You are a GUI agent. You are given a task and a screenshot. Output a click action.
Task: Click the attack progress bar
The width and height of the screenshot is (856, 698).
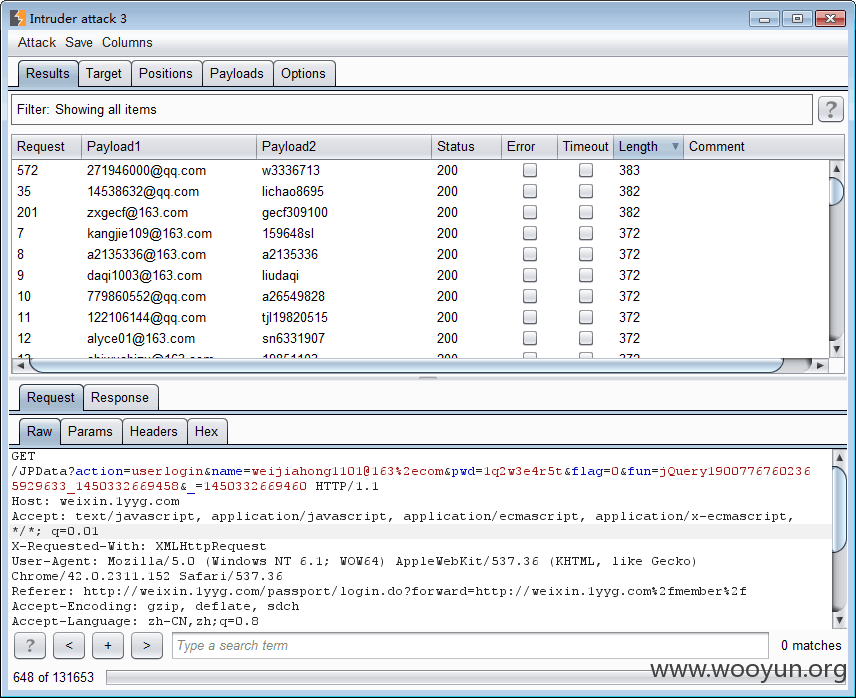(475, 677)
